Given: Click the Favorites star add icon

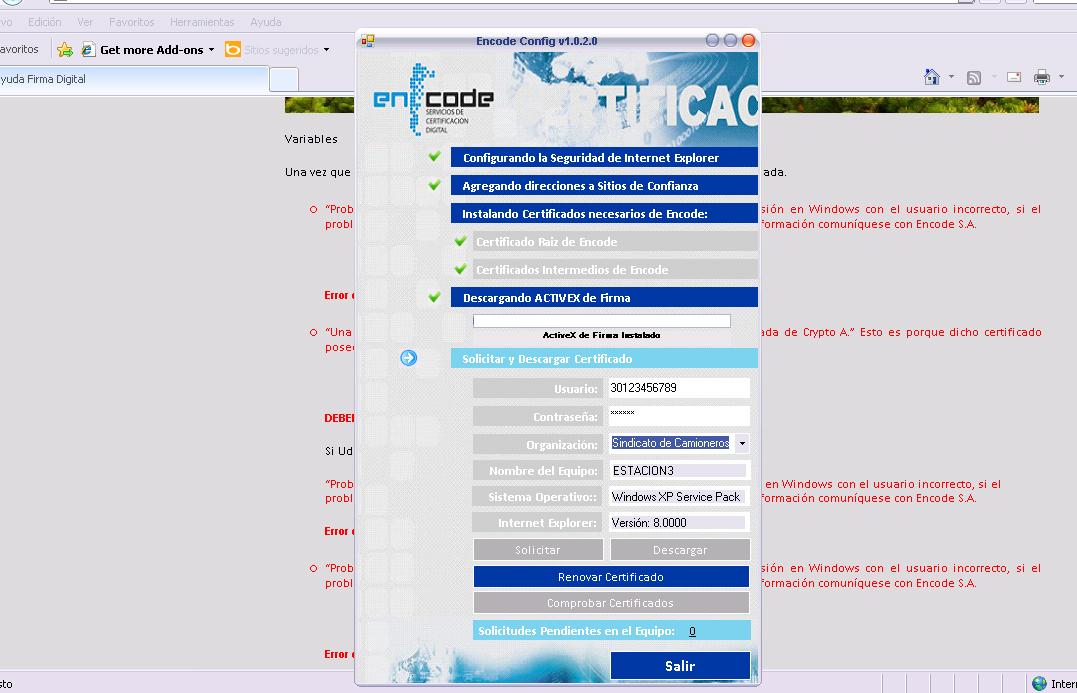Looking at the screenshot, I should coord(65,49).
